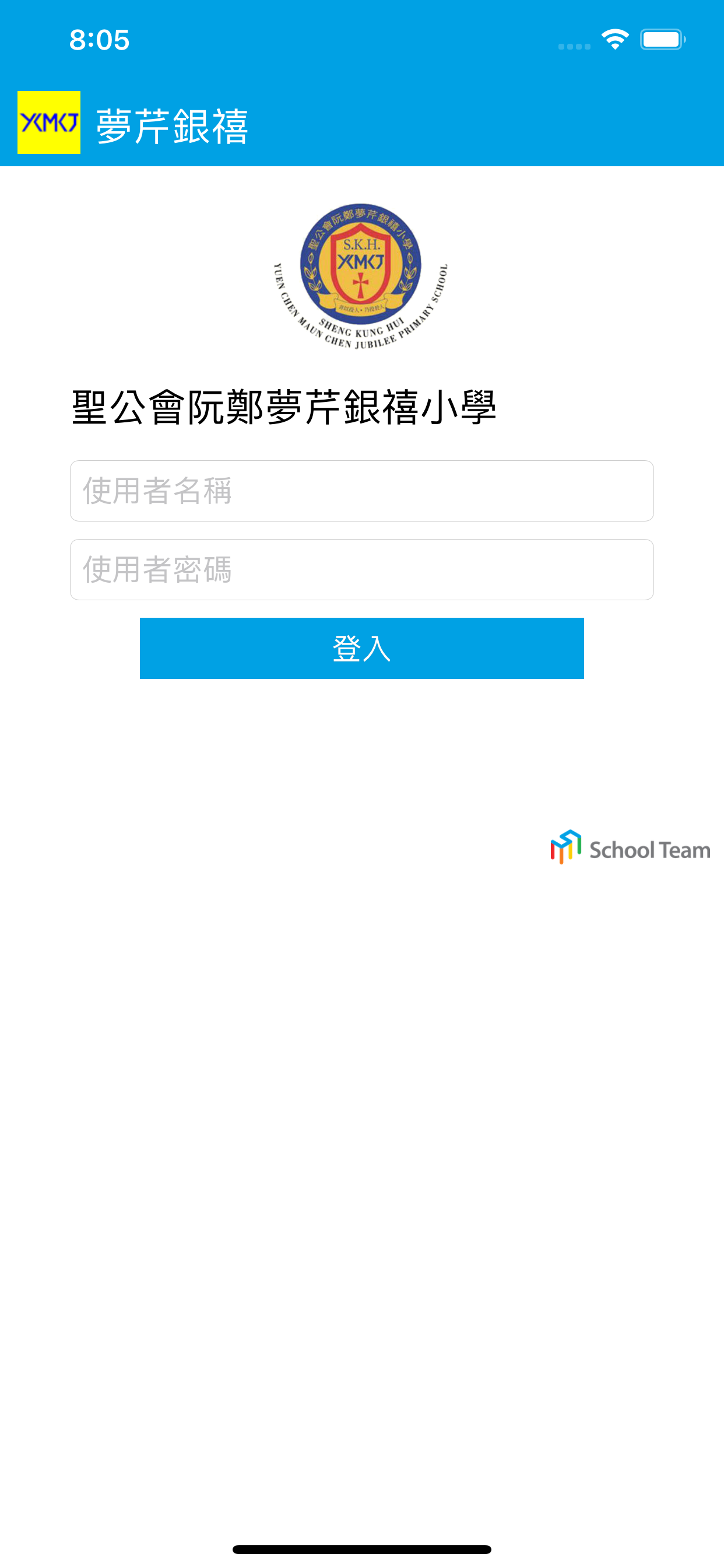Tap the school crest emblem
This screenshot has width=724, height=1568.
pos(361,276)
